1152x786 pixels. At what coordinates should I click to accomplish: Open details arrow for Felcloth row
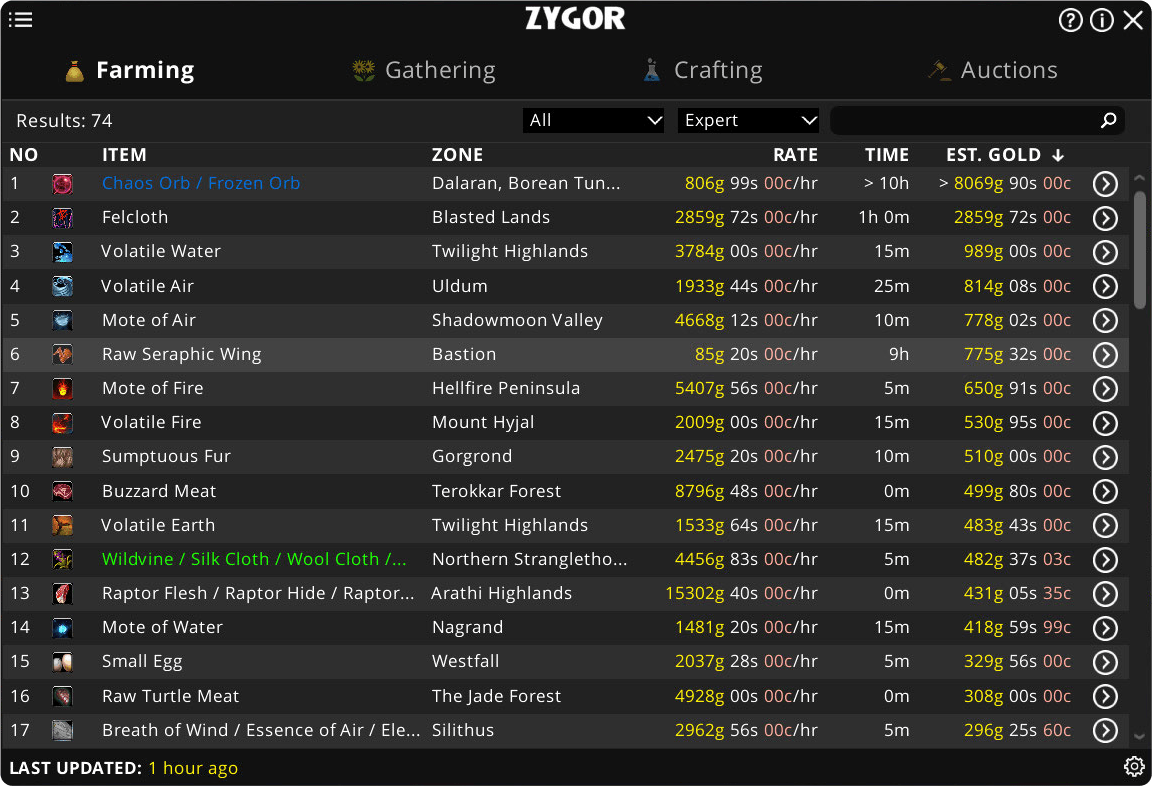coord(1105,217)
